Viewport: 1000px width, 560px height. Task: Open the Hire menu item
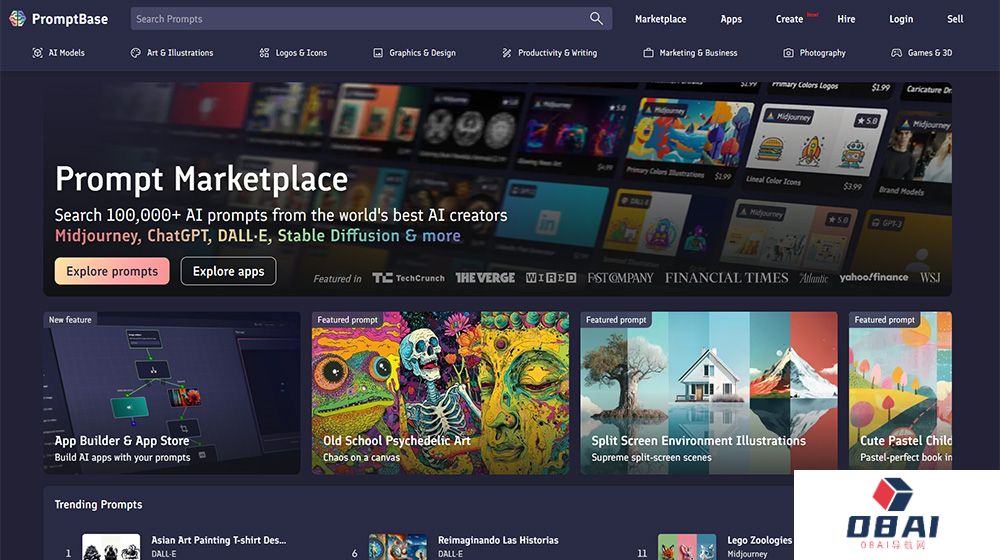(846, 19)
